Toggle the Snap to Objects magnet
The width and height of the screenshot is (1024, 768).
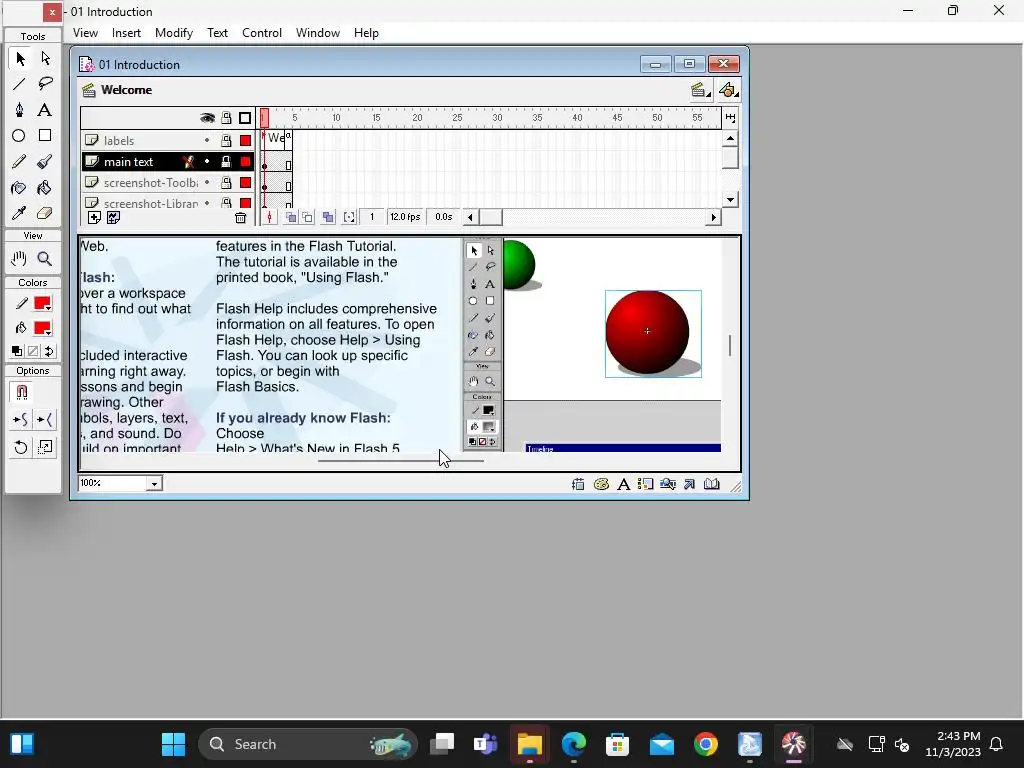(x=21, y=392)
